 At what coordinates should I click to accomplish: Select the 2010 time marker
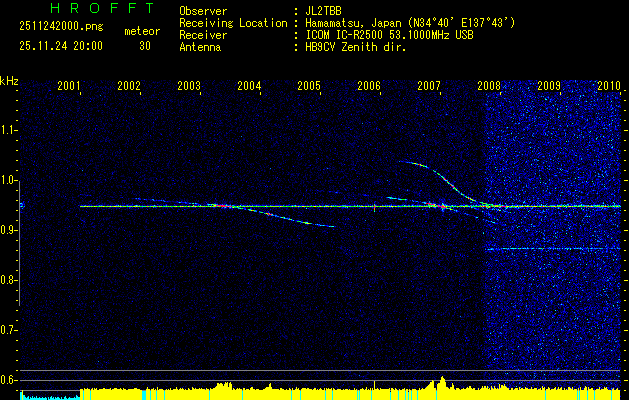609,87
